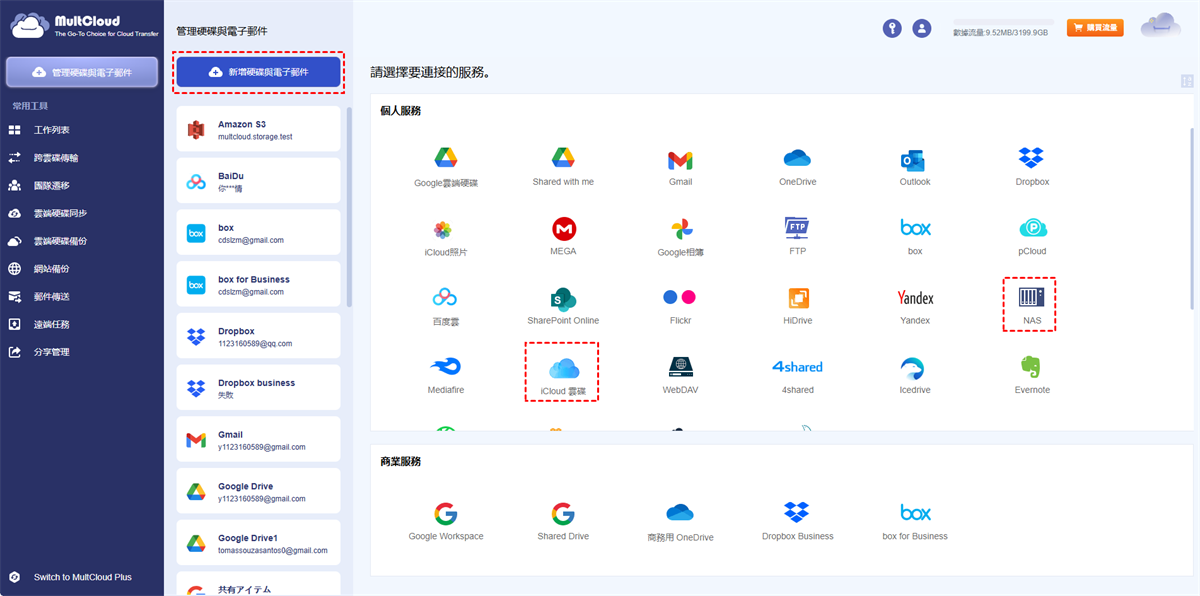The image size is (1200, 596).
Task: Select the HiDrive service
Action: click(x=797, y=297)
